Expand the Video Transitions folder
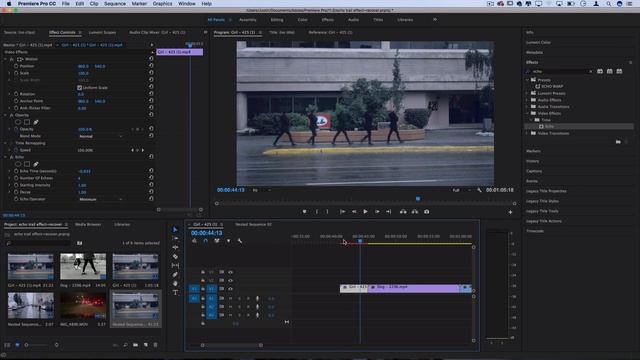Viewport: 640px width, 360px height. (528, 133)
